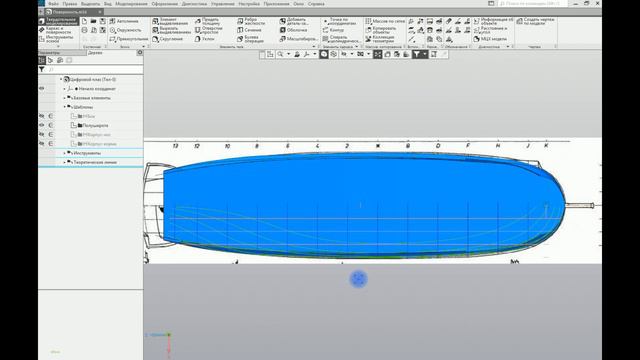Viewport: 640px width, 360px height.
Task: Expand the Инструменты tree node
Action: point(64,153)
